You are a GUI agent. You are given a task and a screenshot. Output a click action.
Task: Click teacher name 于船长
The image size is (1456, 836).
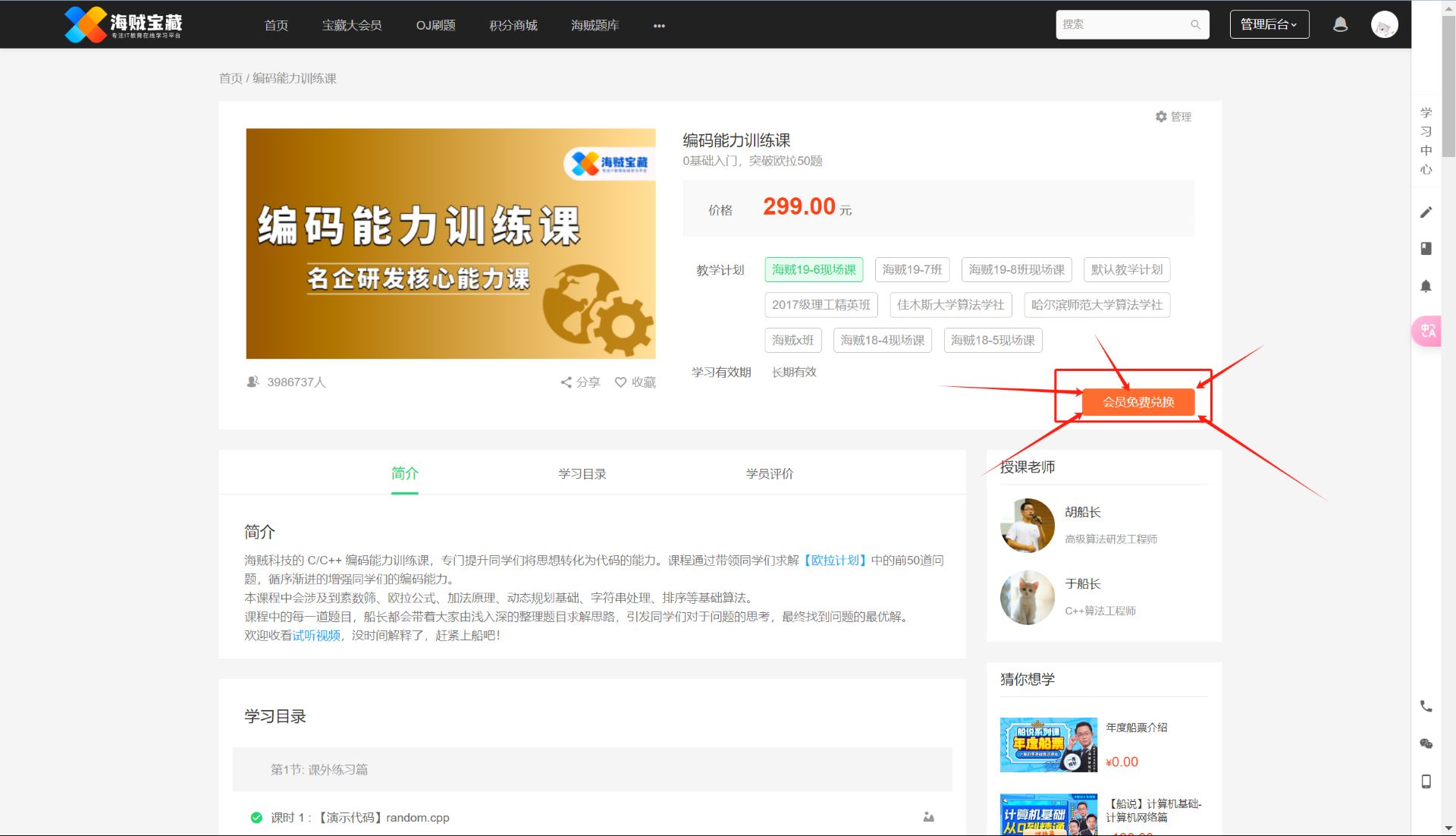1082,583
